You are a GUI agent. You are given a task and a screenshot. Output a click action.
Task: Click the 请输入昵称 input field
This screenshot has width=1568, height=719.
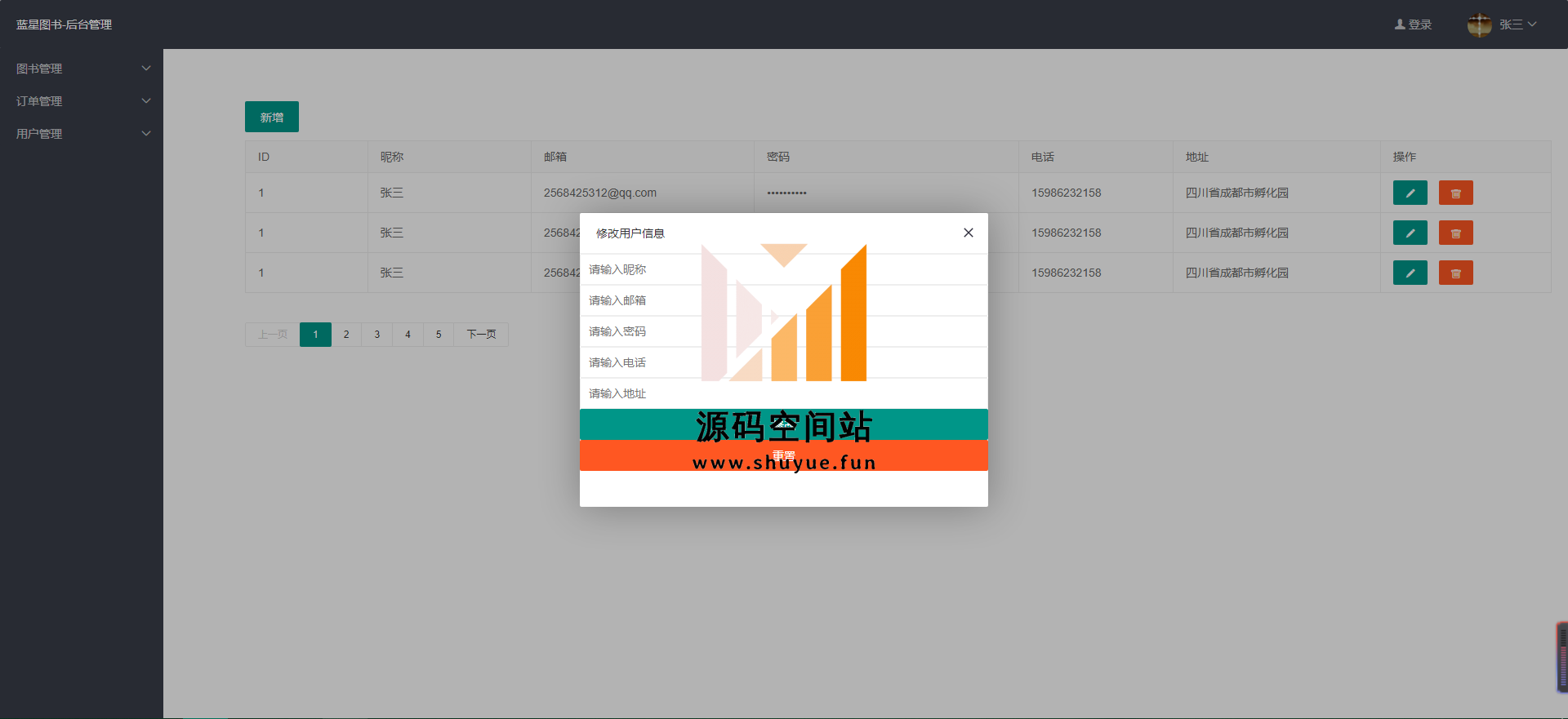783,269
